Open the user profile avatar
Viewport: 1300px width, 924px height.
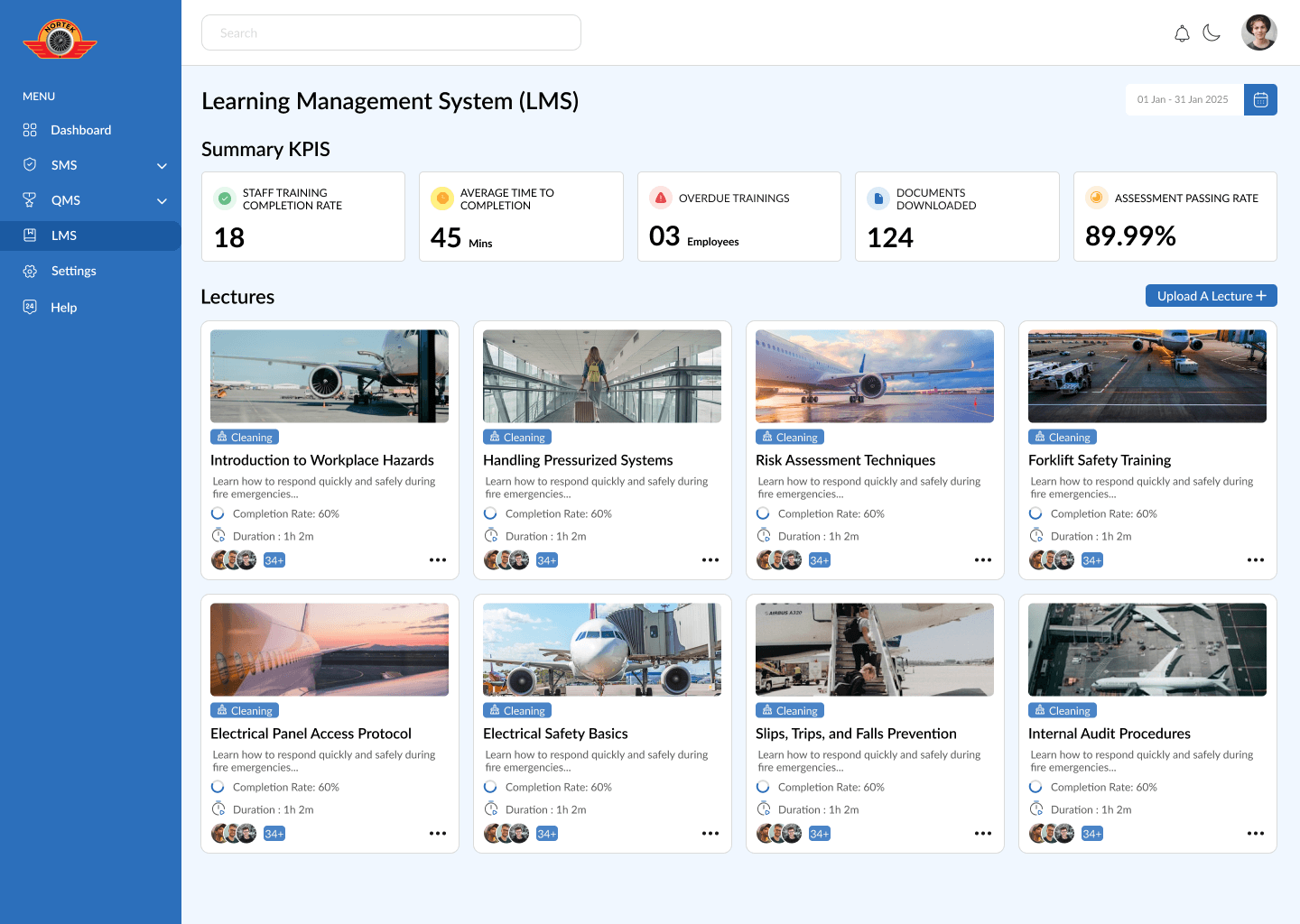(1258, 32)
